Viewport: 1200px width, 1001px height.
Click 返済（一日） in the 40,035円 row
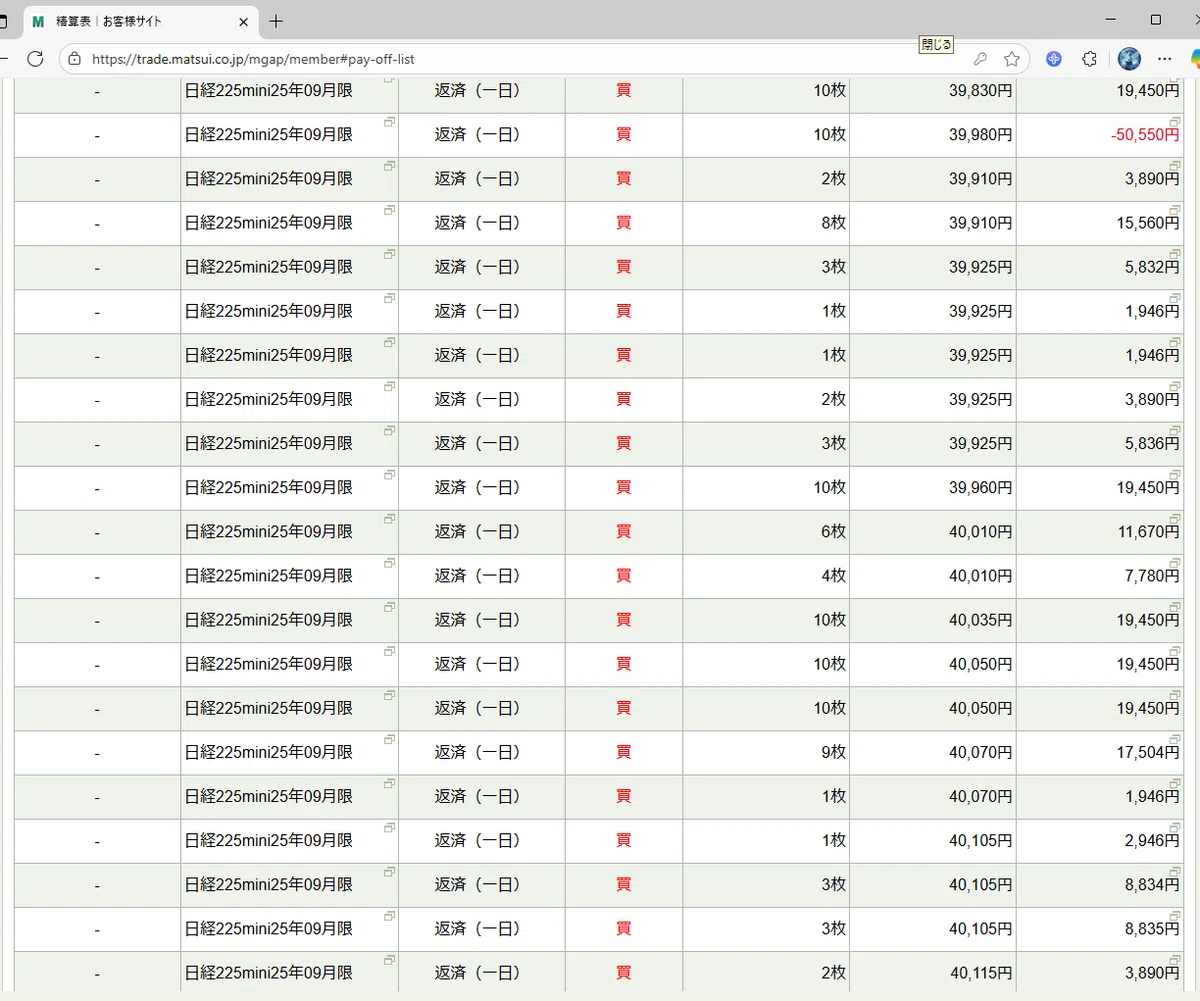pyautogui.click(x=478, y=620)
